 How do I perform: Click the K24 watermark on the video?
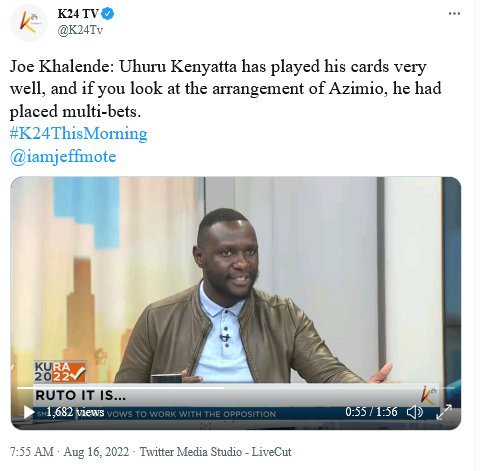(428, 394)
